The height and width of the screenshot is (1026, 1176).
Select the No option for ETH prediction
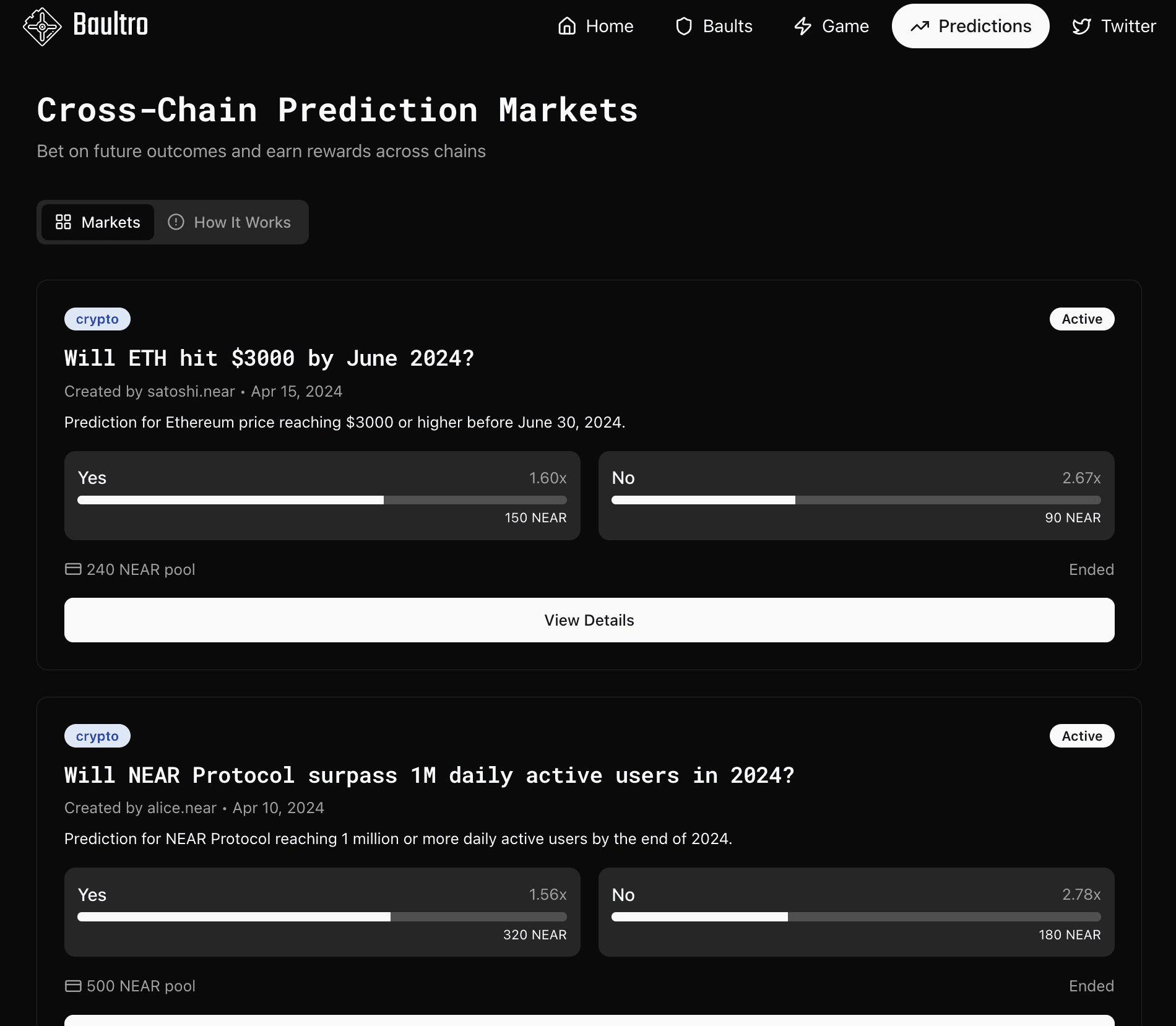(856, 495)
